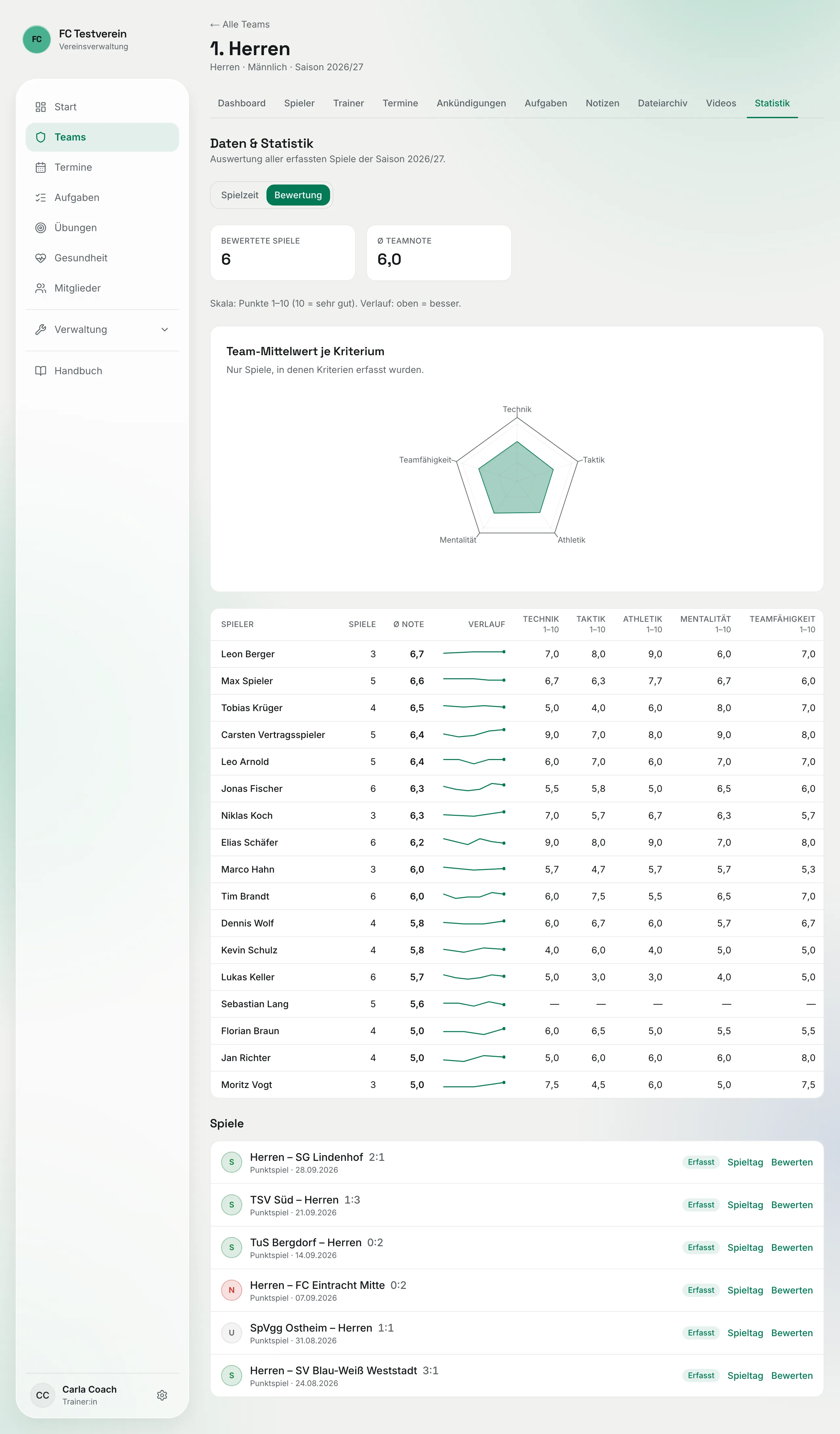Expand the Verwaltung menu chevron
The image size is (840, 1434).
coord(165,330)
